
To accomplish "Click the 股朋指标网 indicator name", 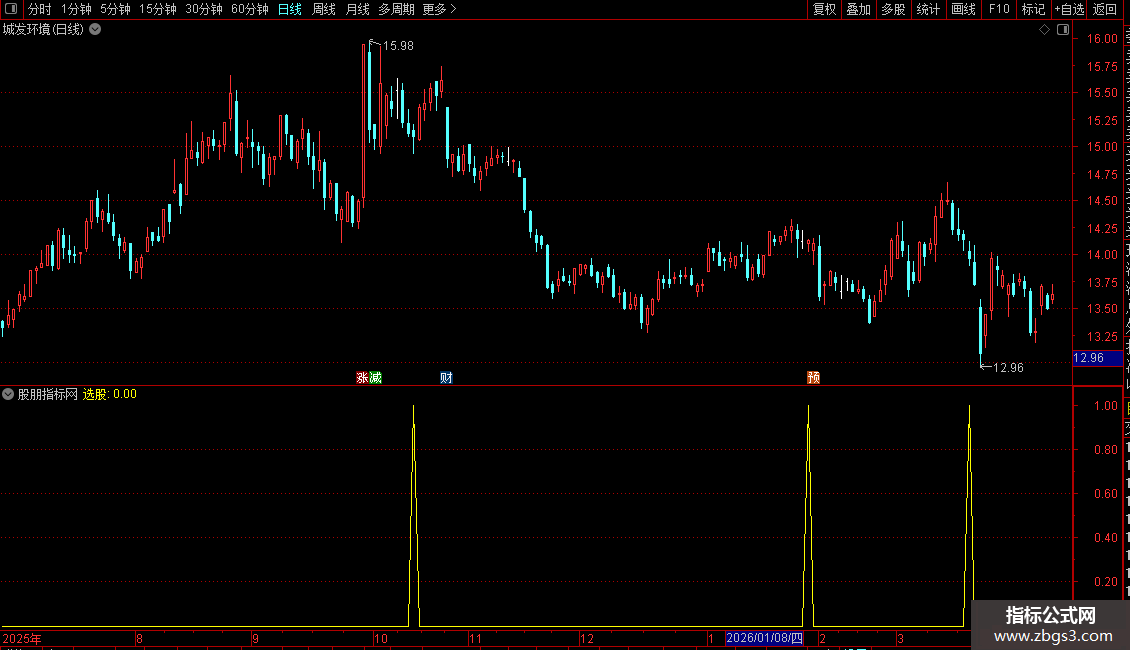I will pos(48,394).
